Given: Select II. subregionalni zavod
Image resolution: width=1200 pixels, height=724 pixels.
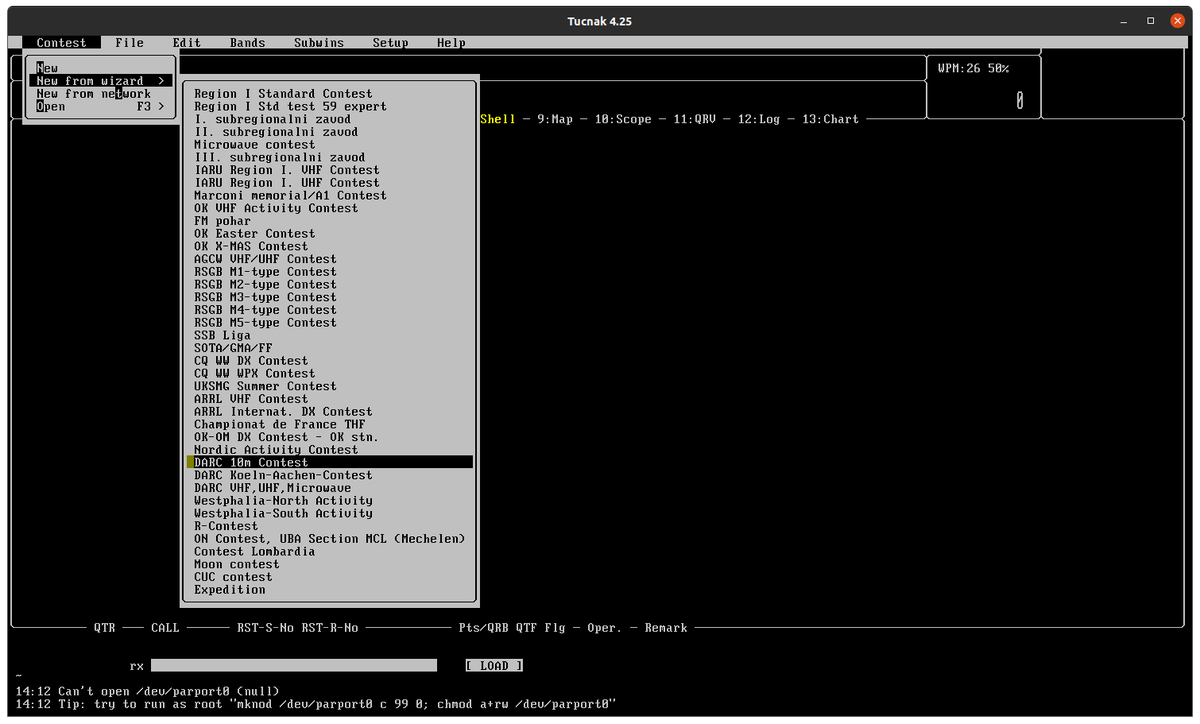Looking at the screenshot, I should point(329,132).
